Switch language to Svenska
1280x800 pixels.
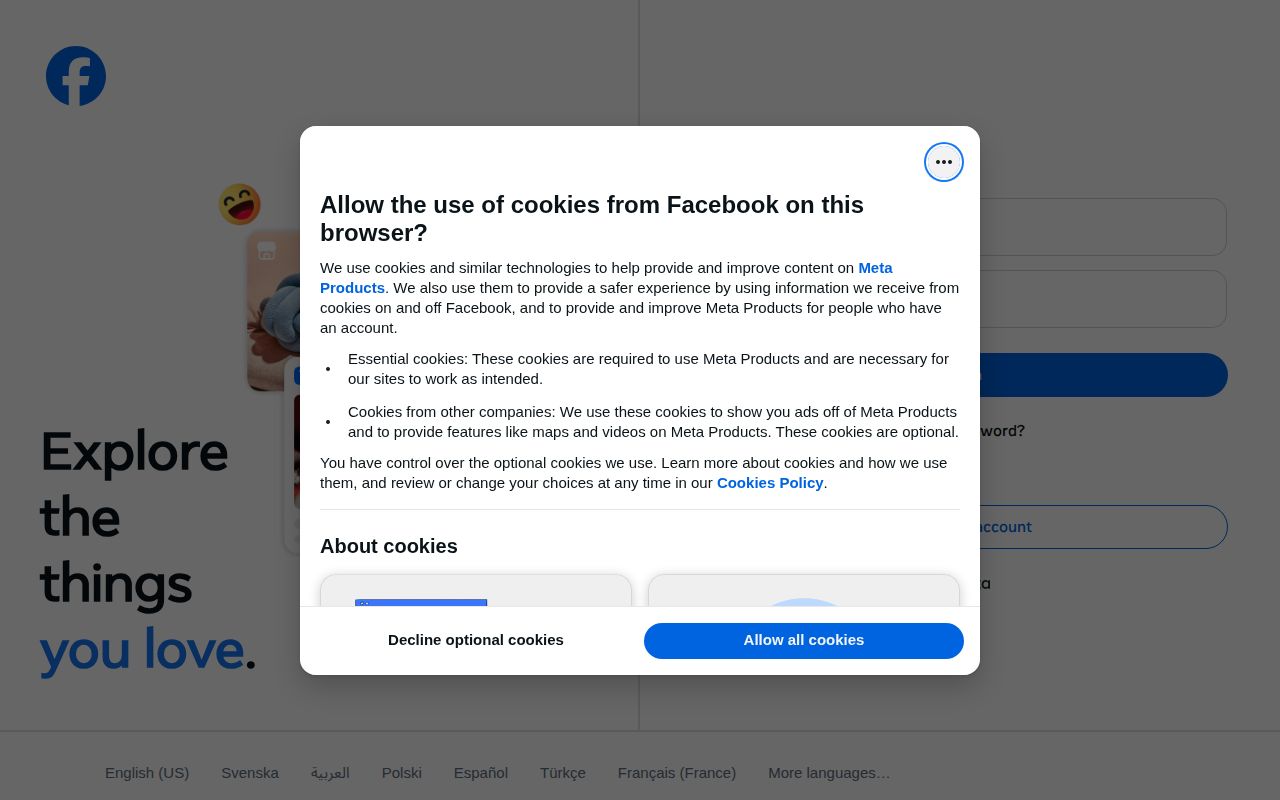(250, 773)
